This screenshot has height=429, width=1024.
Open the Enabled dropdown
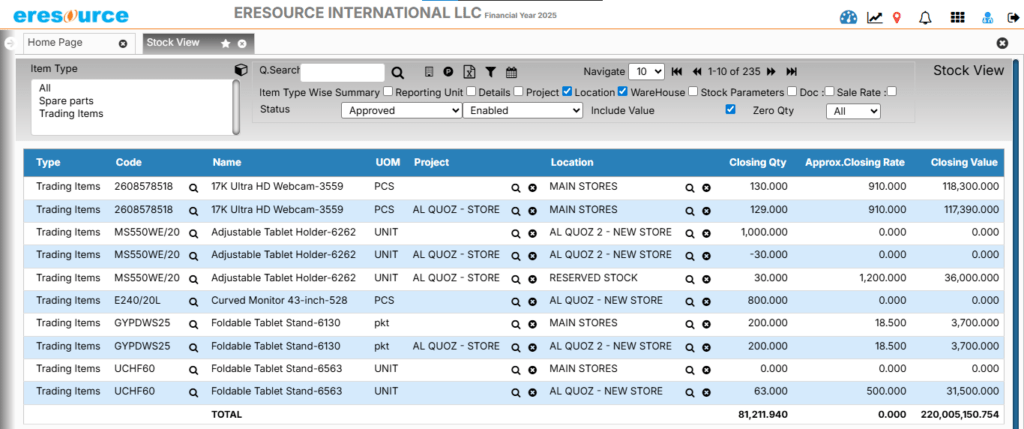pyautogui.click(x=522, y=111)
